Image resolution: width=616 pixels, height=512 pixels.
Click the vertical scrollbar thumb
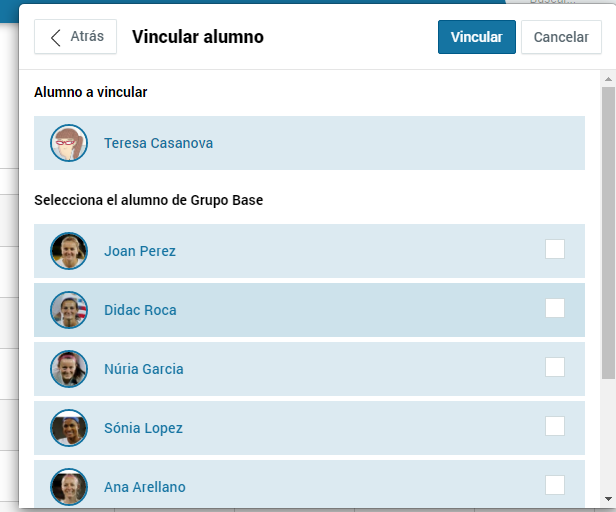(609, 233)
